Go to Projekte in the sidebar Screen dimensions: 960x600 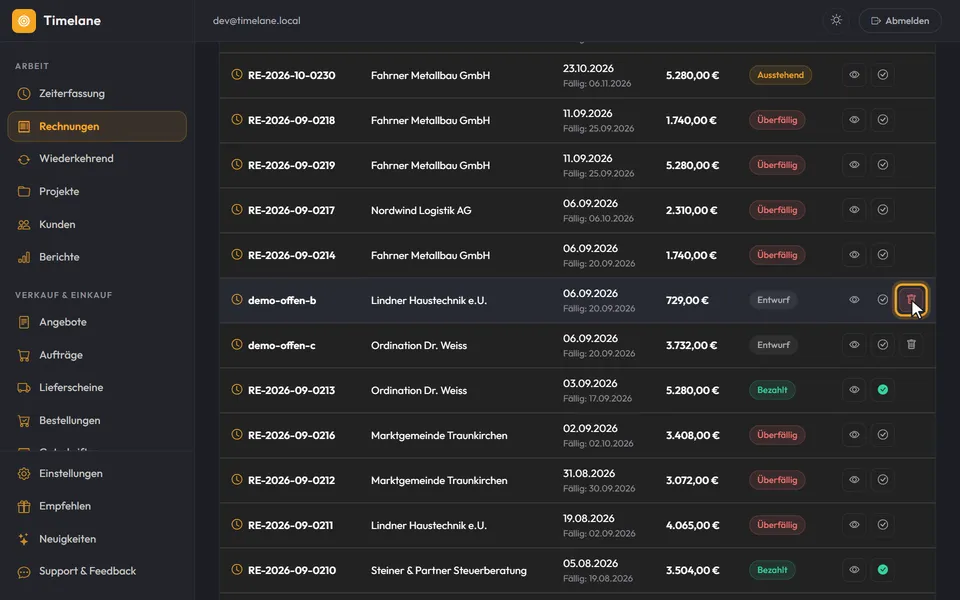point(97,192)
